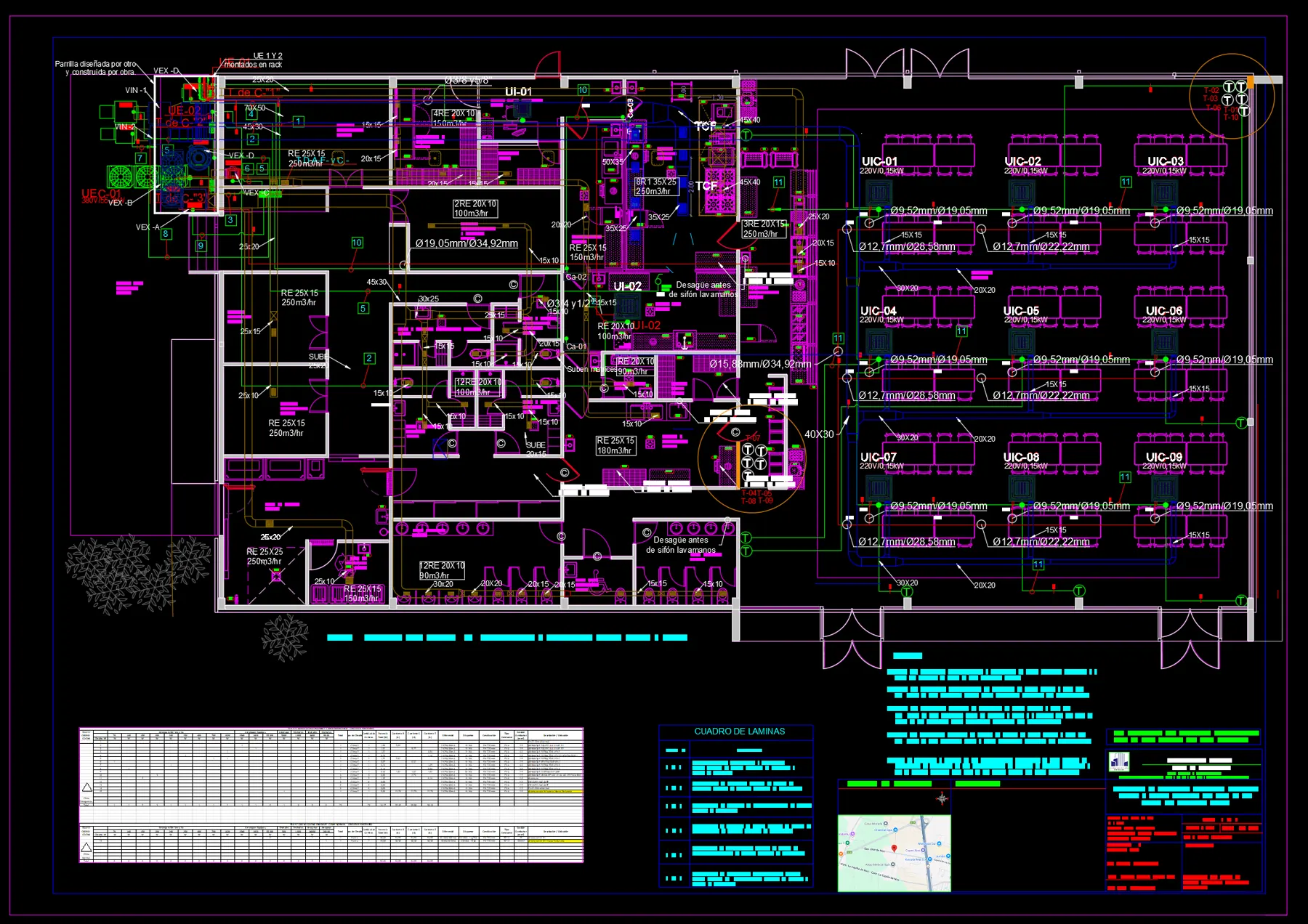This screenshot has height=924, width=1308.
Task: Click the VIN -1 label
Action: coord(135,91)
